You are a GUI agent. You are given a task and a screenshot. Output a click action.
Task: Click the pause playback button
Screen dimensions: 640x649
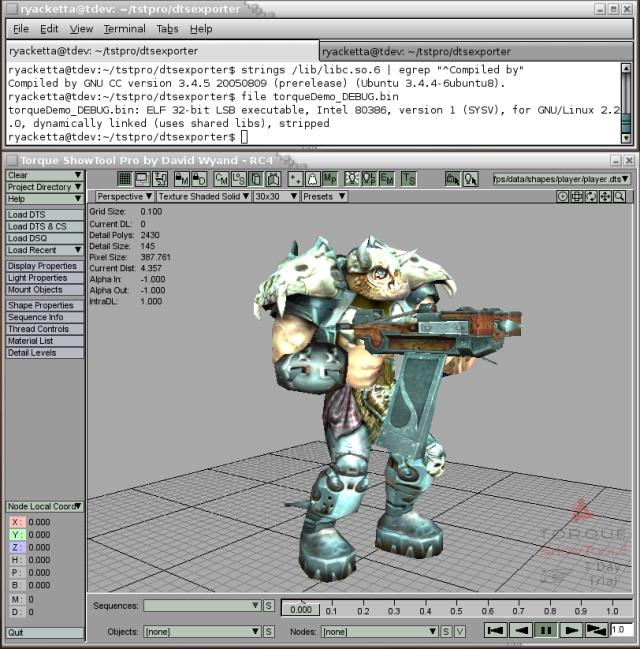(546, 630)
